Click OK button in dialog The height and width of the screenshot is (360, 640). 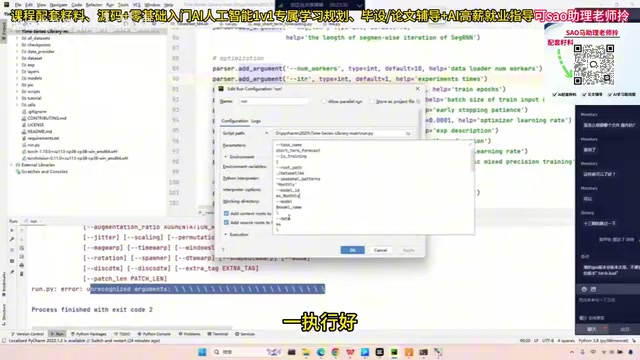coord(352,250)
